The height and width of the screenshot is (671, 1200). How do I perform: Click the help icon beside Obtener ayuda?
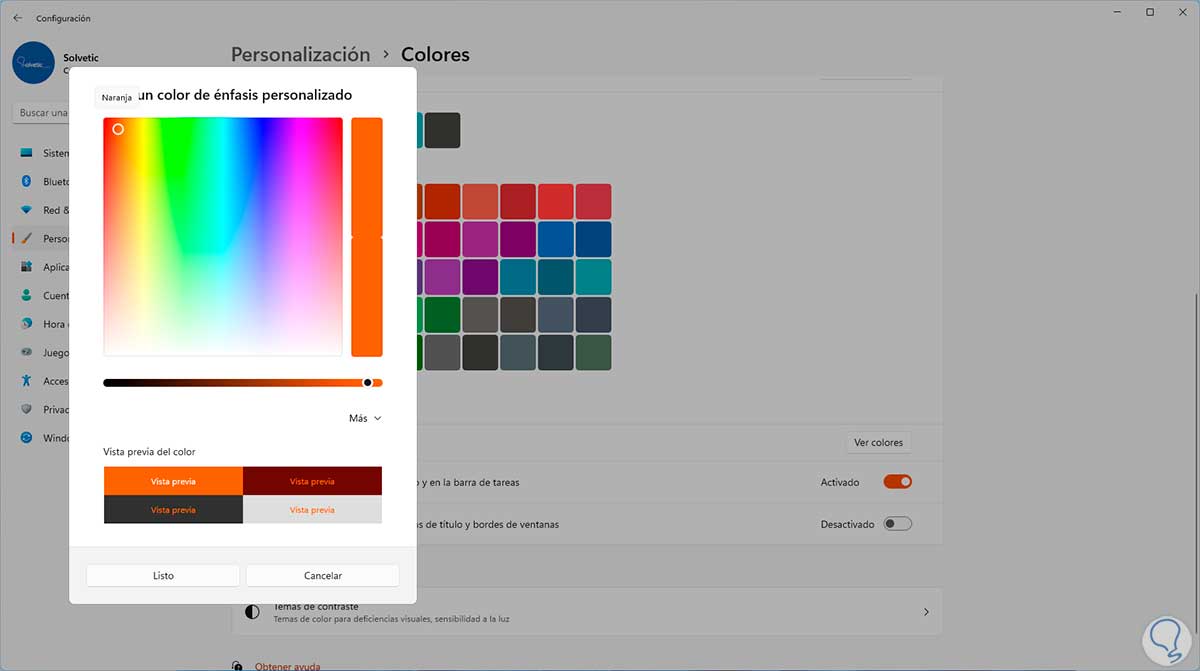tap(237, 666)
